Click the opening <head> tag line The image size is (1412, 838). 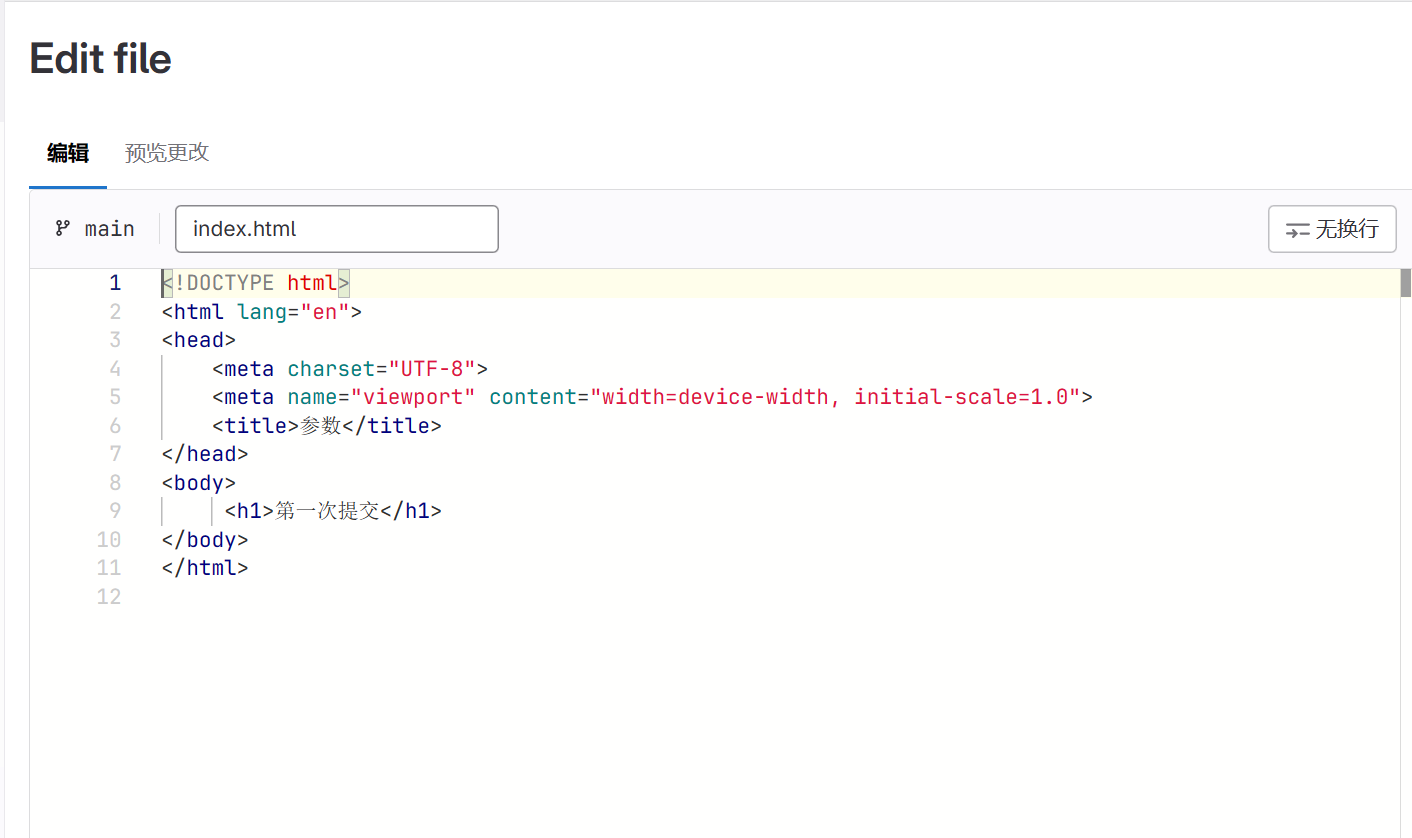[x=198, y=340]
